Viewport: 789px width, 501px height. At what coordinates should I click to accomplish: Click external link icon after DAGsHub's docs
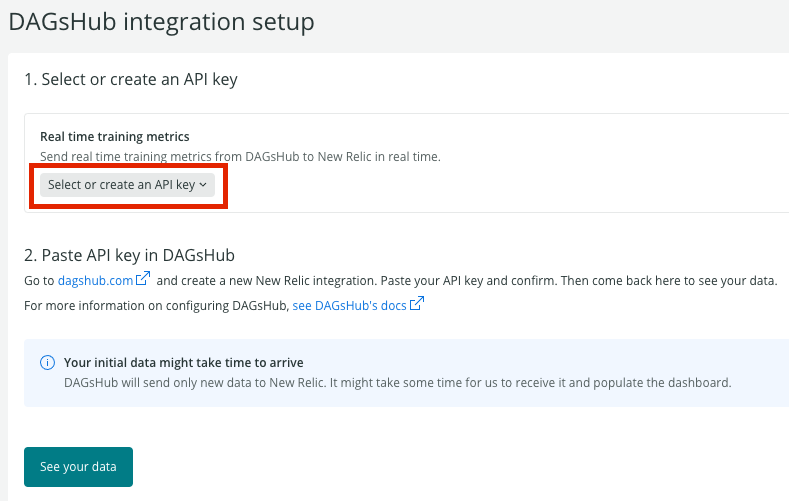[417, 304]
